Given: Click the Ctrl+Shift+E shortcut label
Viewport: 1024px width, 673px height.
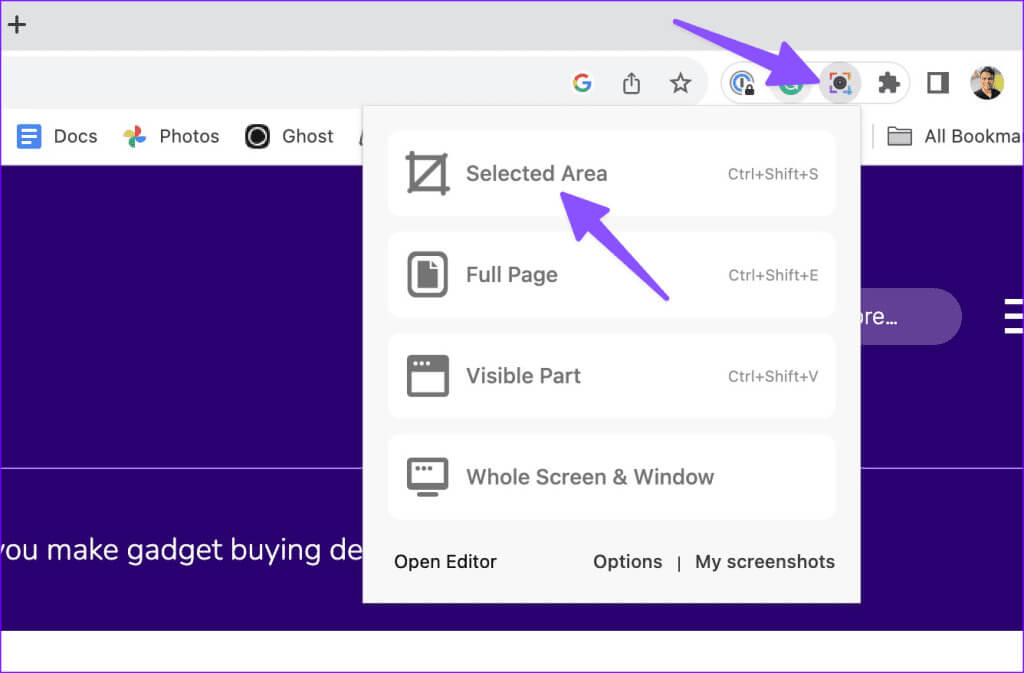Looking at the screenshot, I should click(x=773, y=275).
